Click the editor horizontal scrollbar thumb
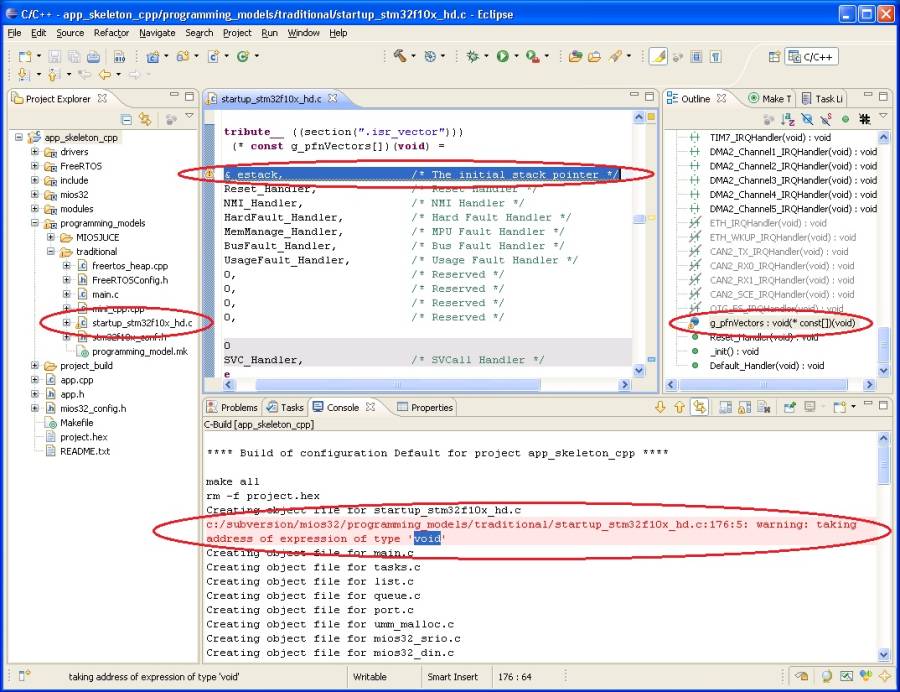 397,384
